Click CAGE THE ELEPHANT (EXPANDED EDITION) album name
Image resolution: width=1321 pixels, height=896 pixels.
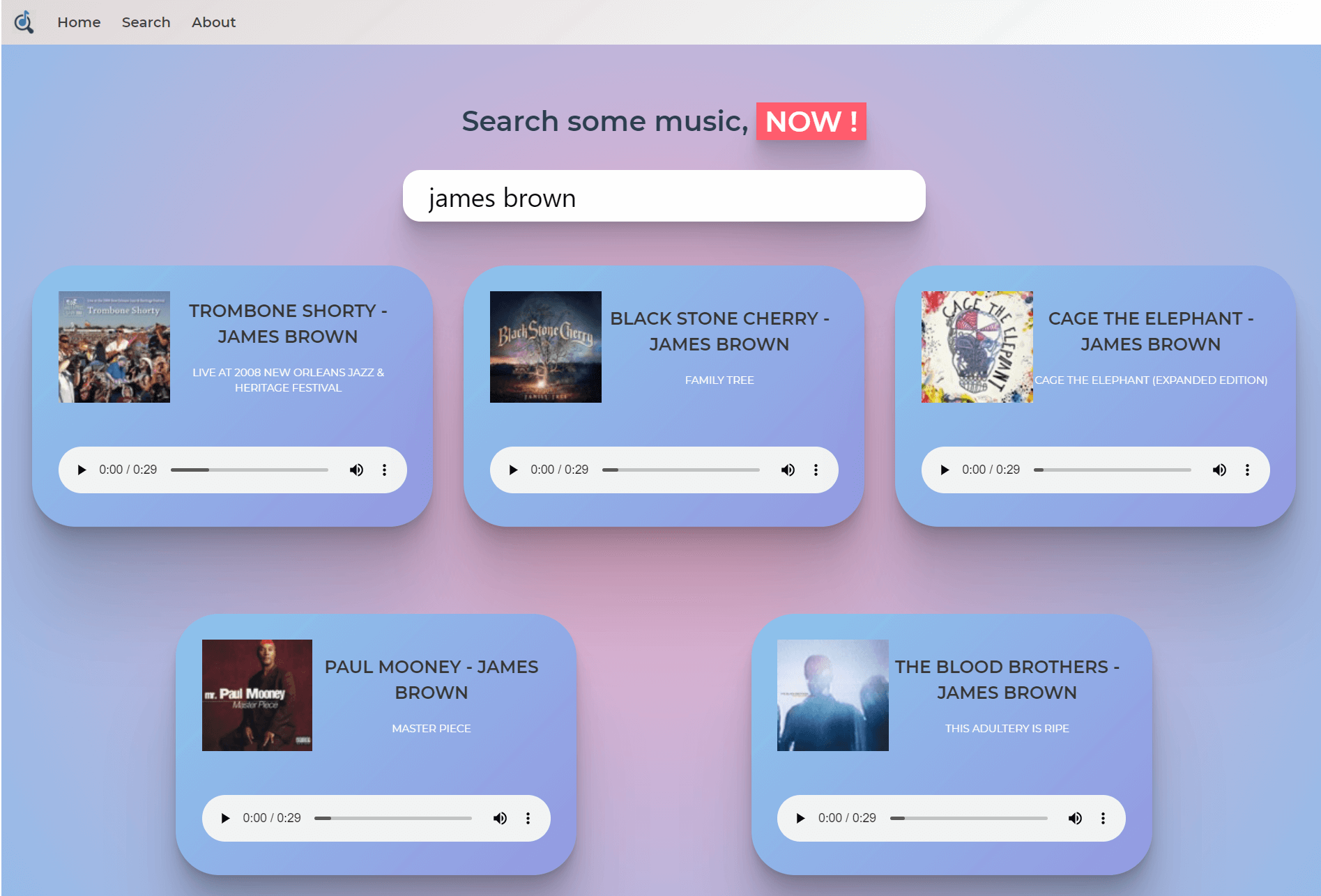(1151, 380)
